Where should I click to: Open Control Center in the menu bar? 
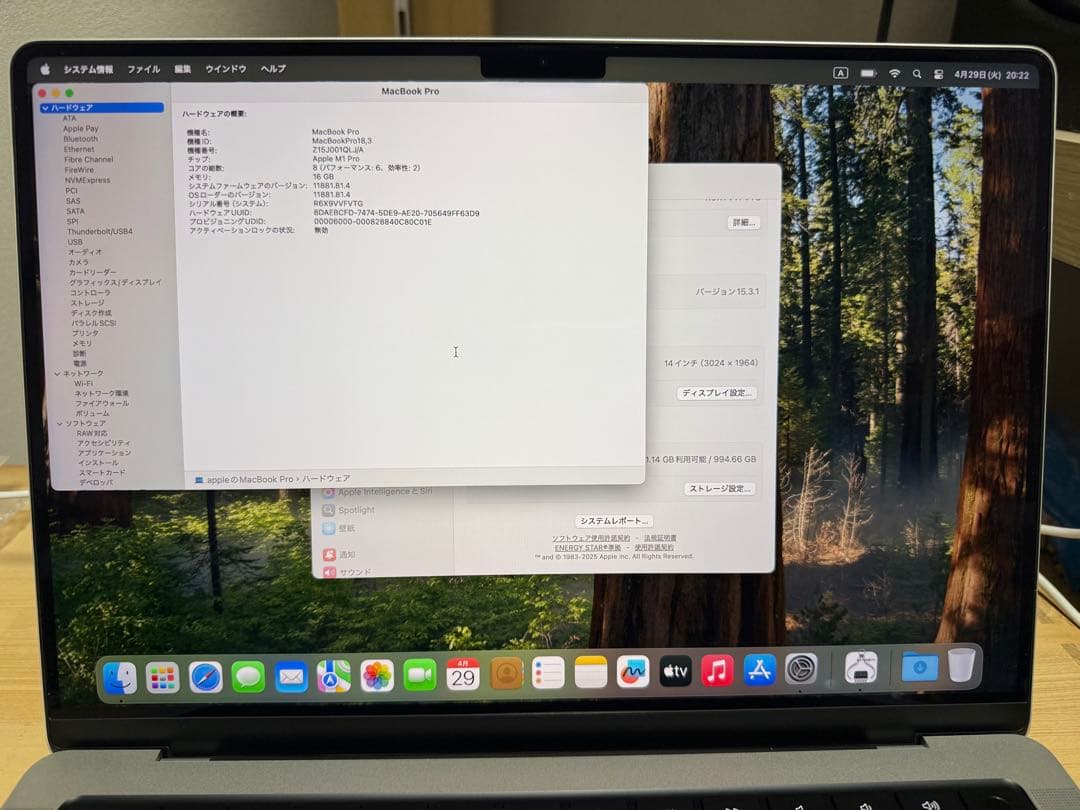937,74
